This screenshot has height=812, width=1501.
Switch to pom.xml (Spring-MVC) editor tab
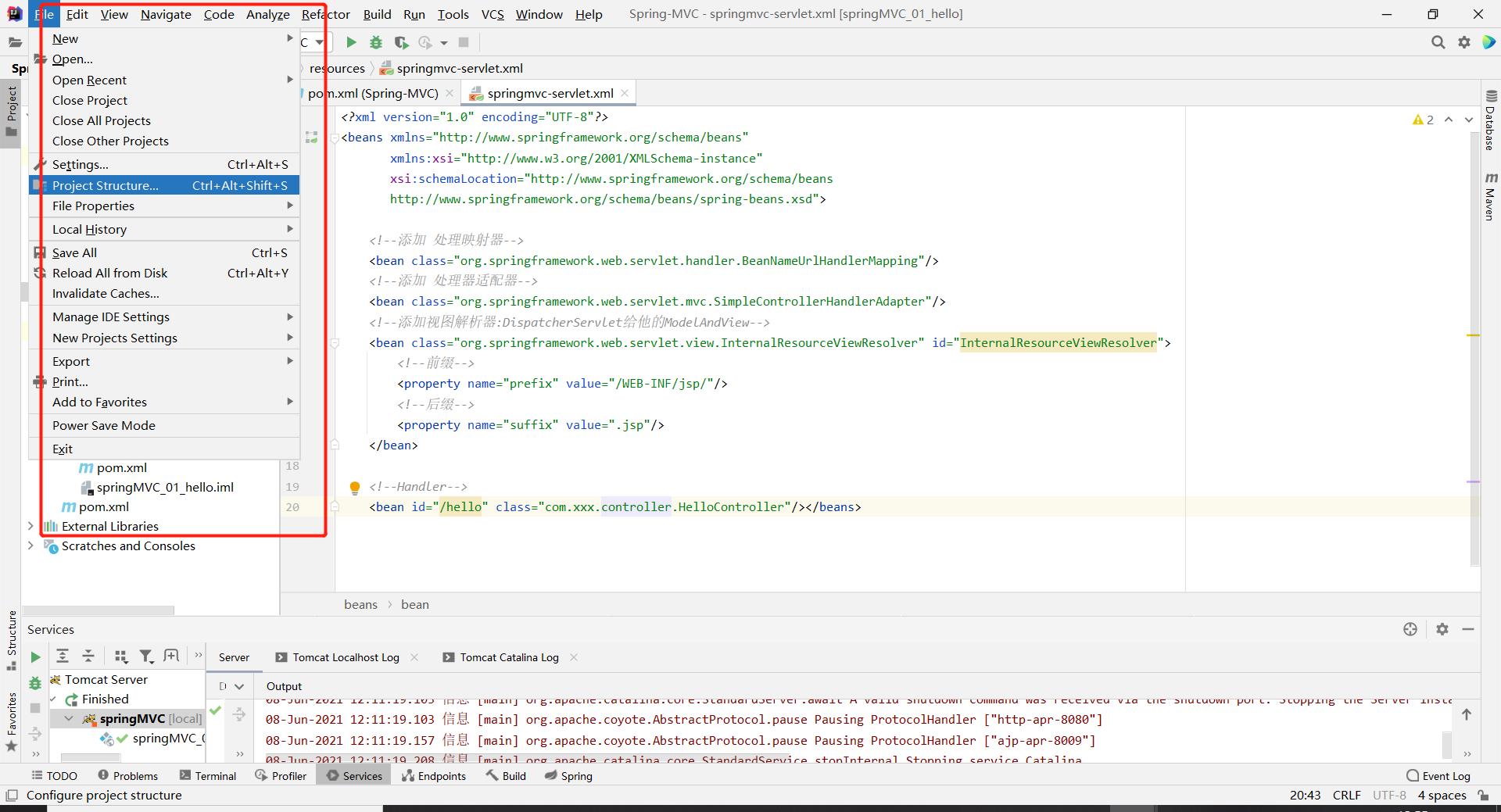(373, 93)
